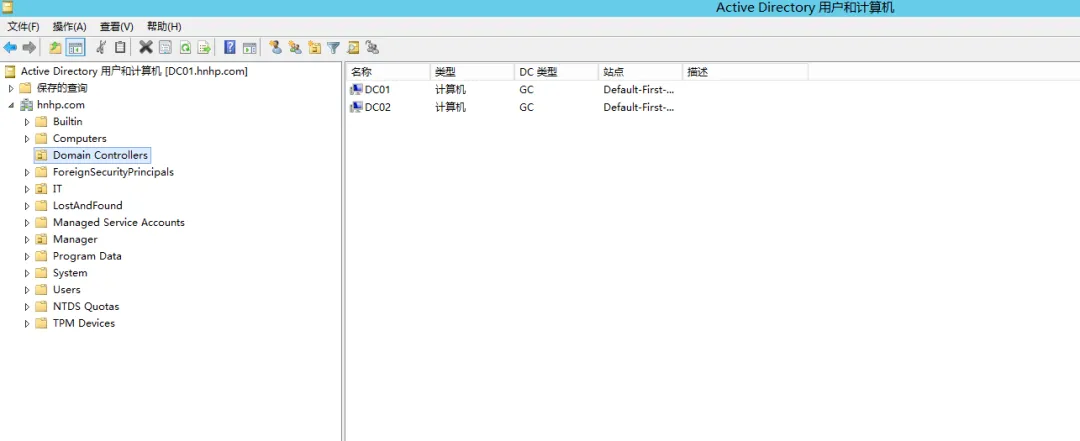Sort by the 站点 column header

click(641, 72)
